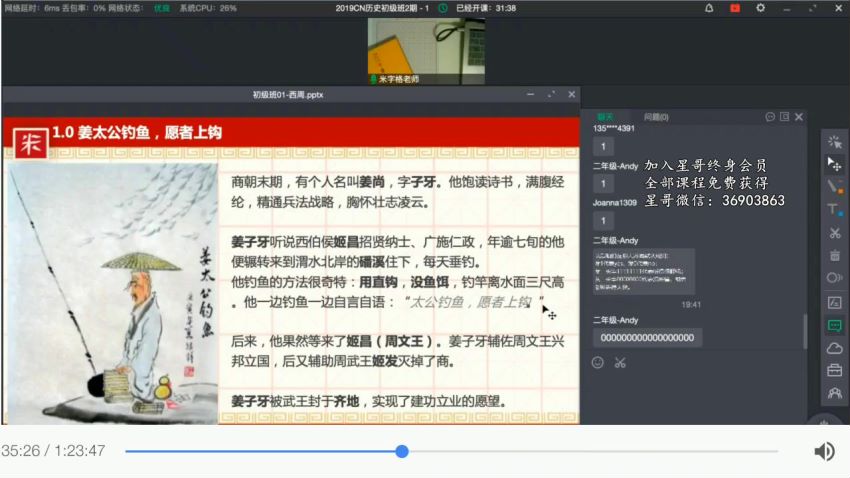
Task: Open the toolbox briefcase icon
Action: 834,370
